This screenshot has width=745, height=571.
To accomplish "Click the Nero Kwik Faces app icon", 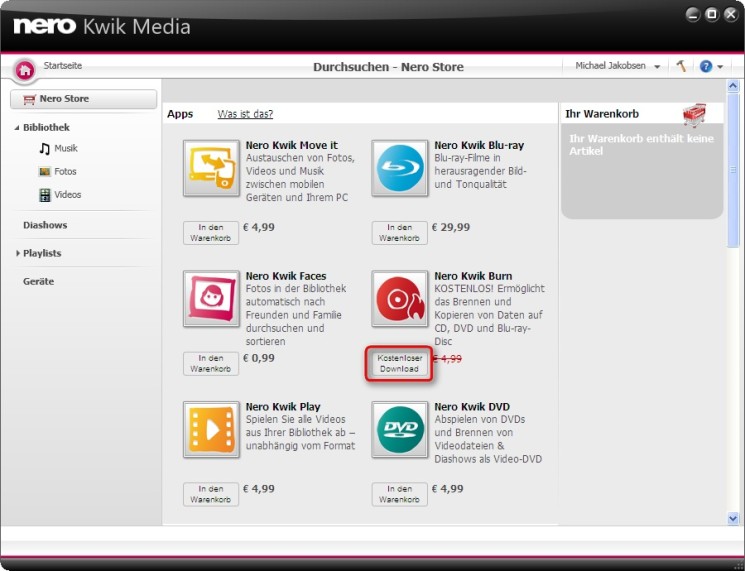I will coord(212,299).
